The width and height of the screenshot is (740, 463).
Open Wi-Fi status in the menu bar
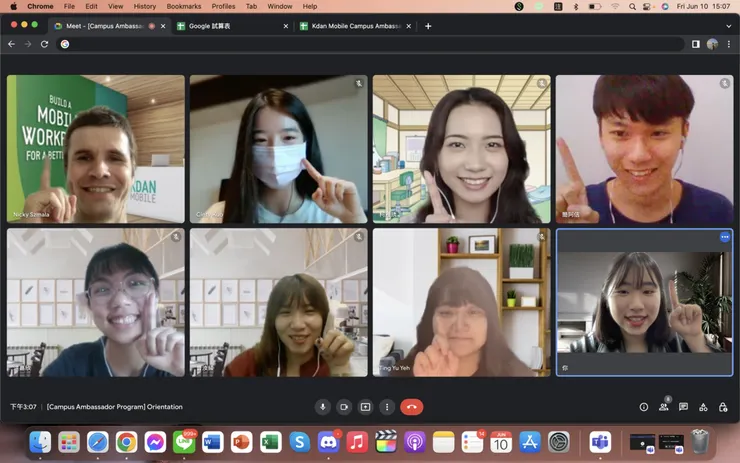pos(614,6)
